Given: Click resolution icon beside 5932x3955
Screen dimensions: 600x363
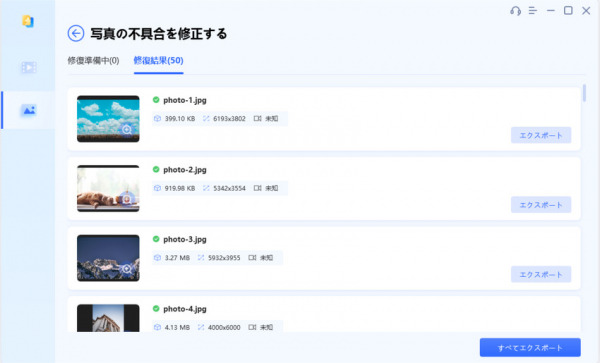Looking at the screenshot, I should click(201, 258).
